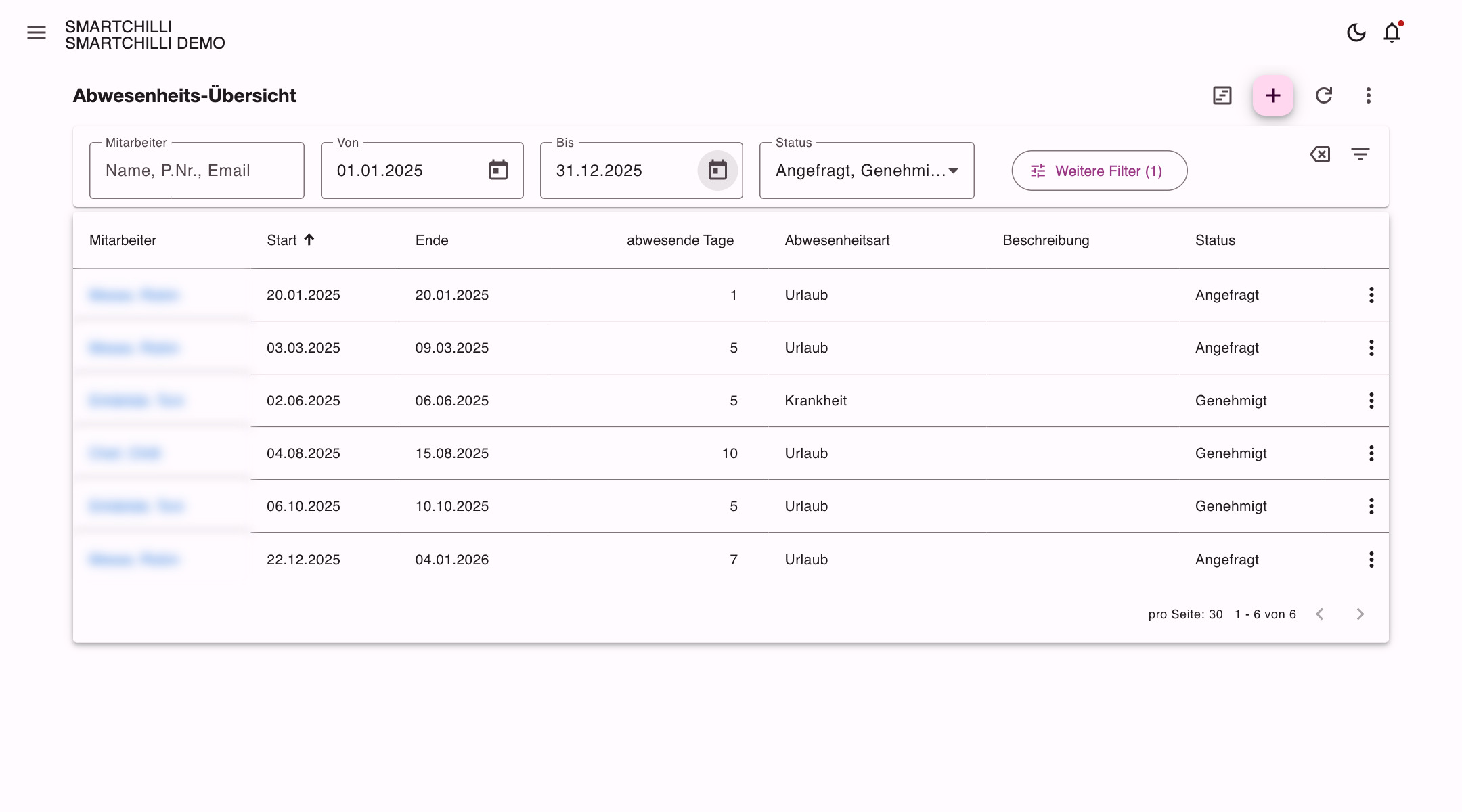Screen dimensions: 1462x812
Task: Open row menu for 04.08.2025 absence
Action: click(x=1371, y=453)
